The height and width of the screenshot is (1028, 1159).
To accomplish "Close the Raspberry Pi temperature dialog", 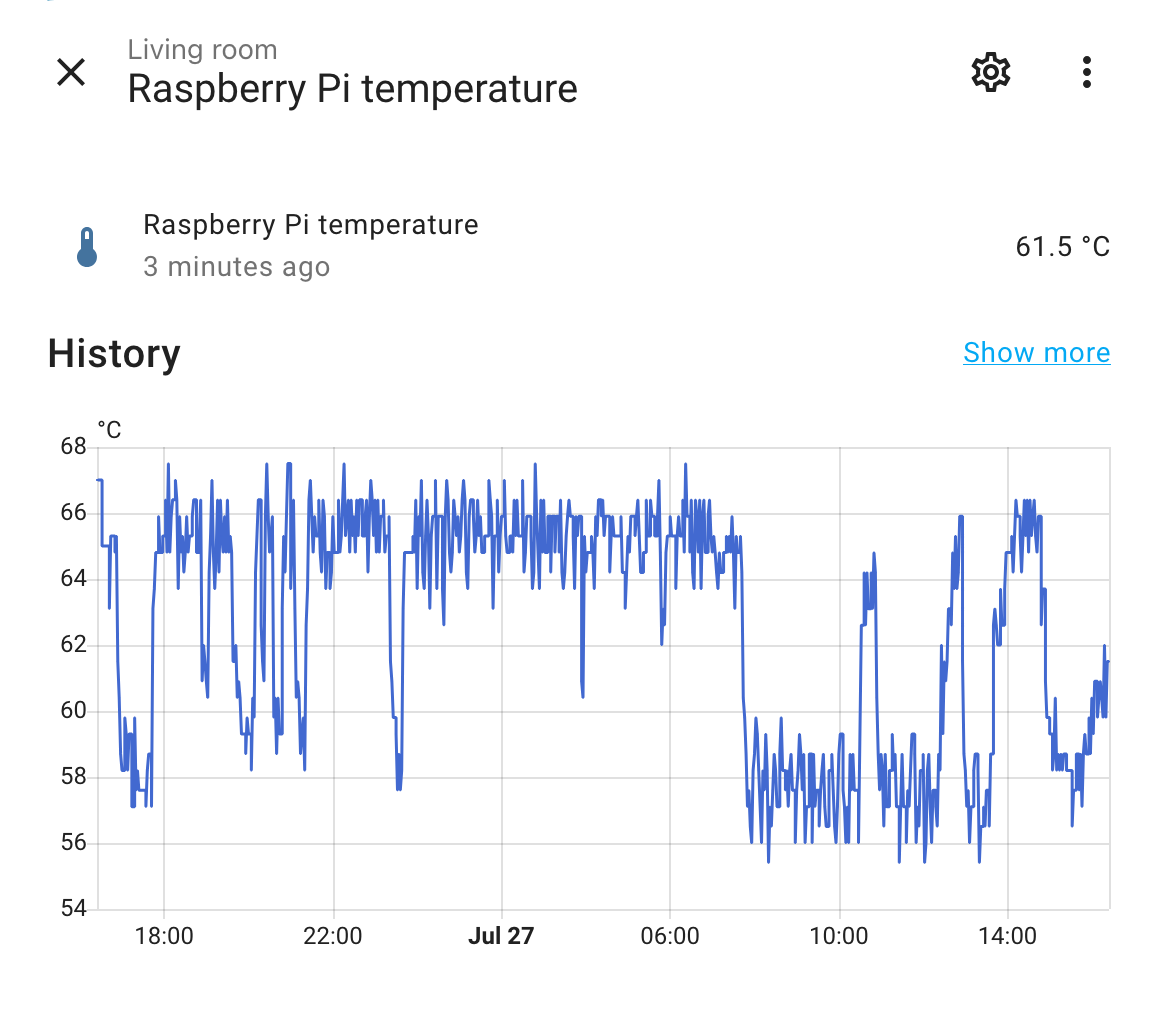I will click(x=71, y=72).
